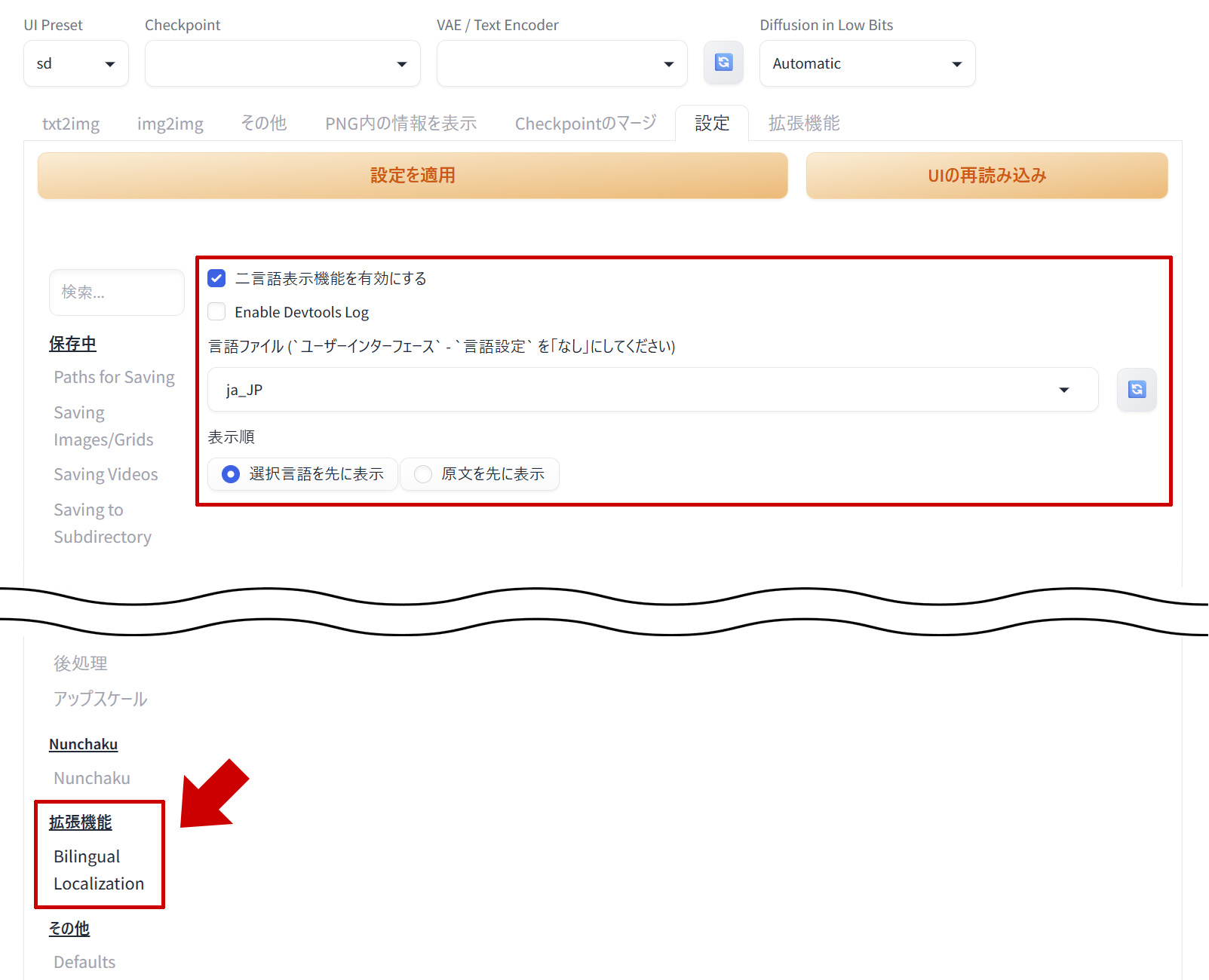Open the VAE / Text Encoder dropdown
The height and width of the screenshot is (980, 1209).
561,64
